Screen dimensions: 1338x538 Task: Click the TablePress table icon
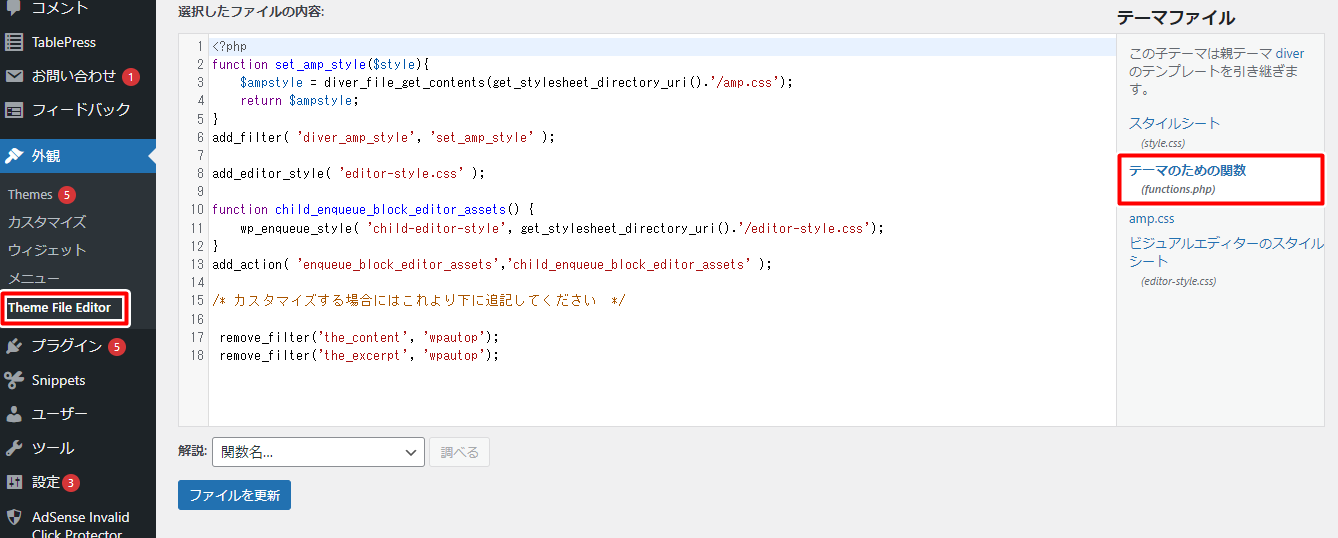coord(14,42)
